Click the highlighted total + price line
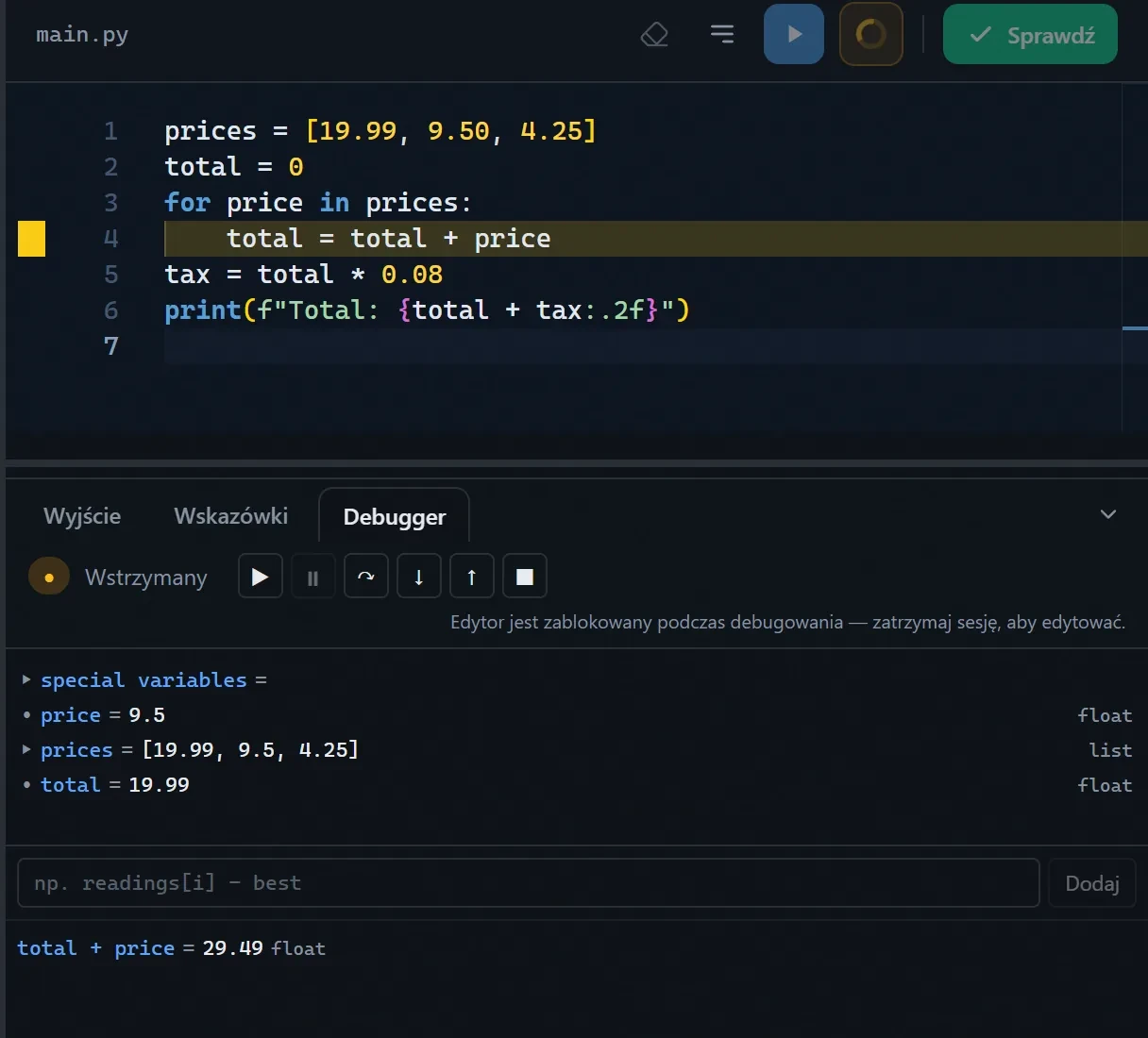This screenshot has width=1148, height=1038. [388, 239]
